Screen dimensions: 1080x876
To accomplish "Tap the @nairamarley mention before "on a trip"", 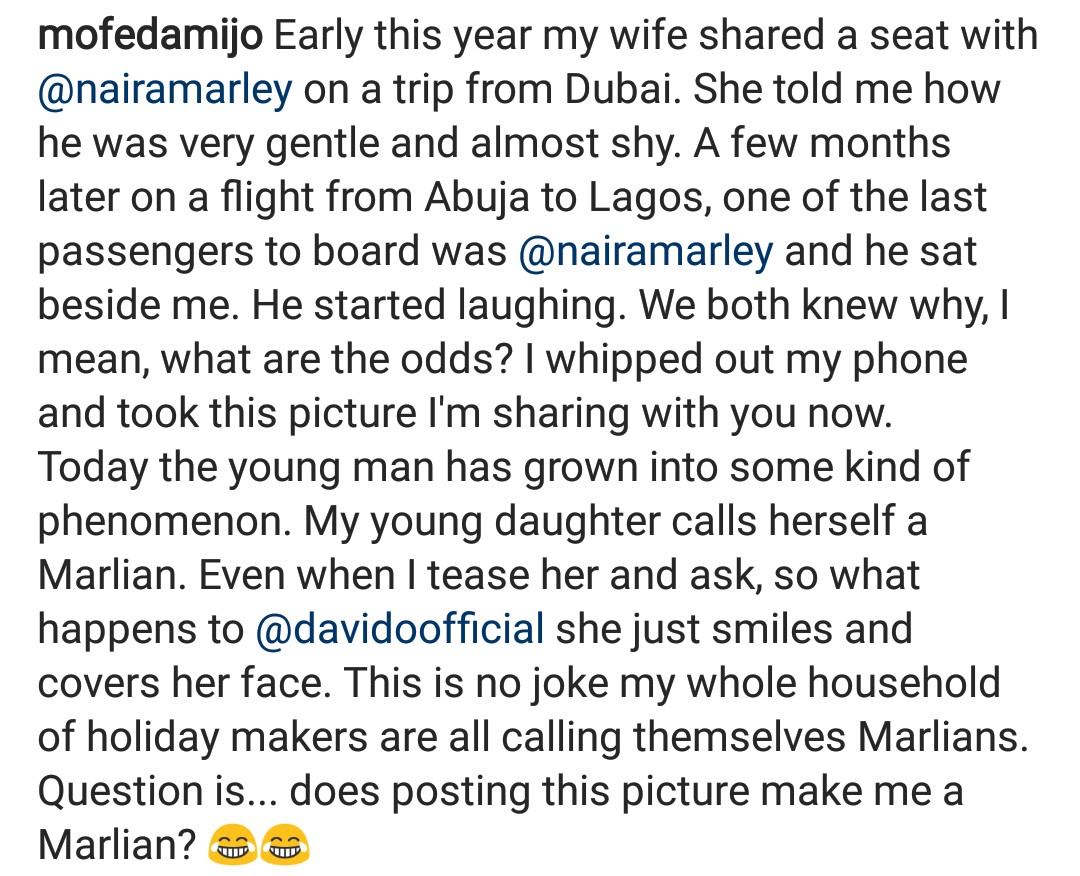I will (165, 90).
